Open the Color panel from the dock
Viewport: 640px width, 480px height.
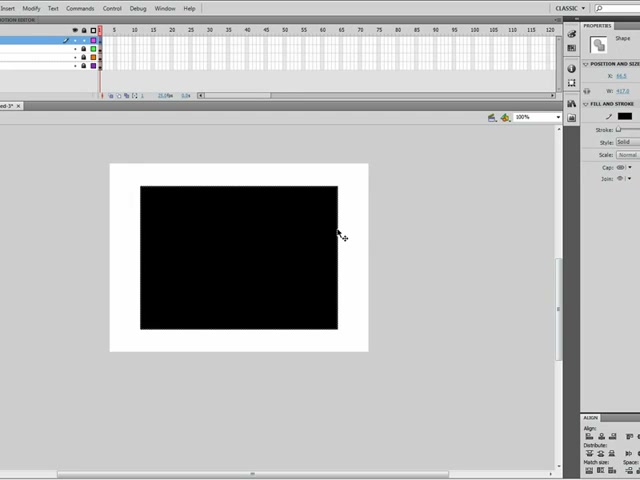[571, 34]
